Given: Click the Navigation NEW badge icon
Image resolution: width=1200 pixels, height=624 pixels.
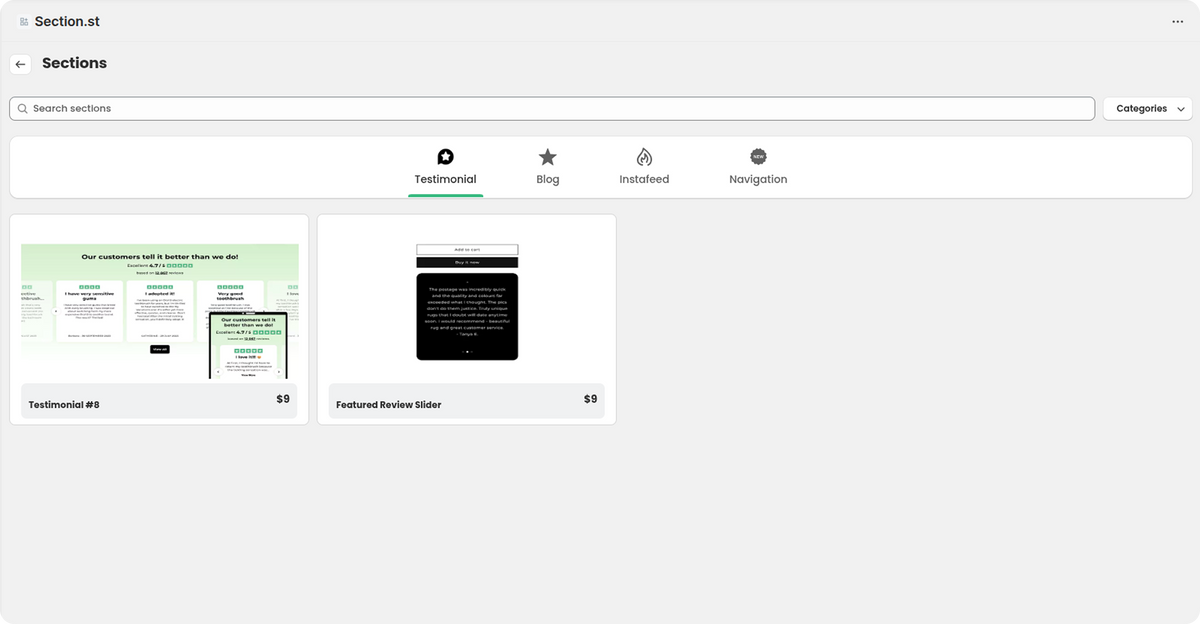Looking at the screenshot, I should coord(758,157).
